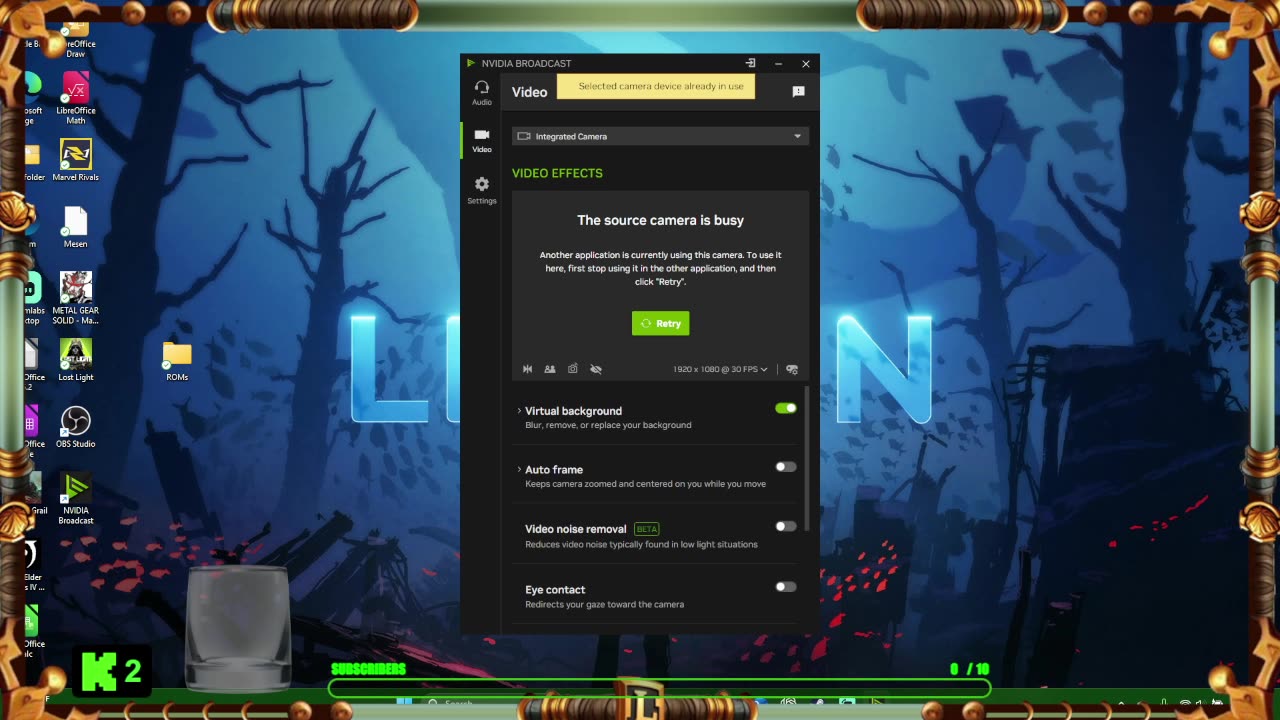Click the 'Selected camera device already in use' notice

(656, 86)
